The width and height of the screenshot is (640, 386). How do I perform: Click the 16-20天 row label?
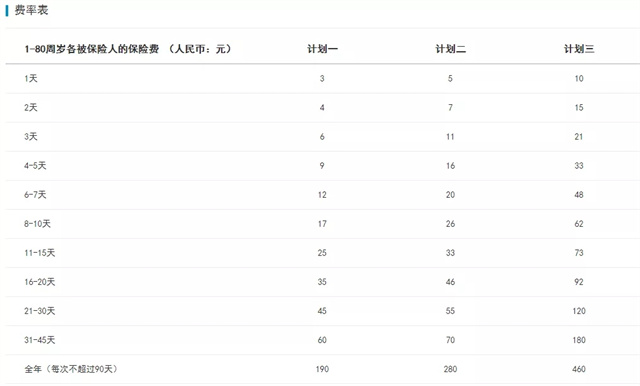point(40,282)
